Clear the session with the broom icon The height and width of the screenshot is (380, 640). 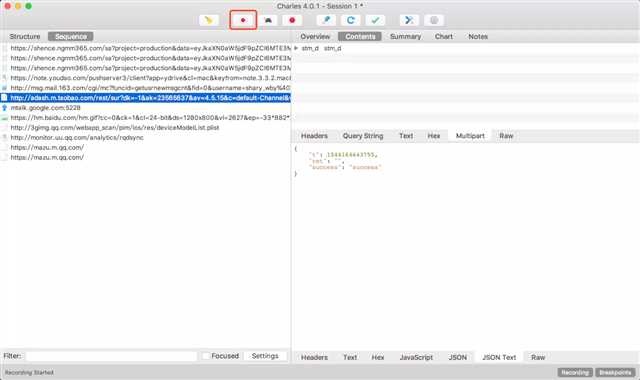(x=209, y=20)
